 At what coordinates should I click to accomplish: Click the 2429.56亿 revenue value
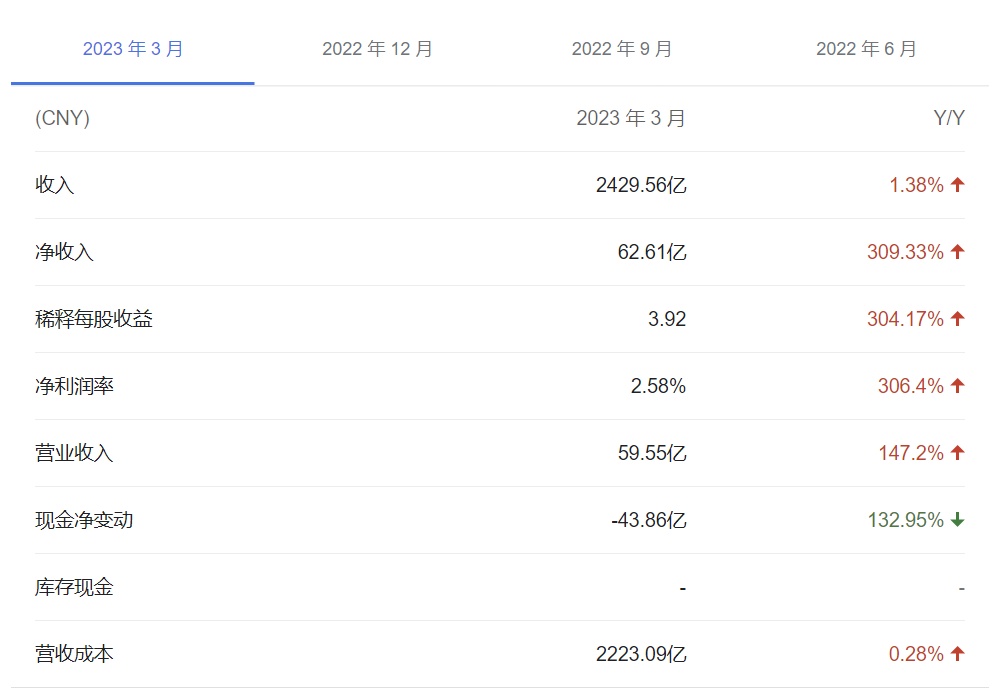[641, 185]
